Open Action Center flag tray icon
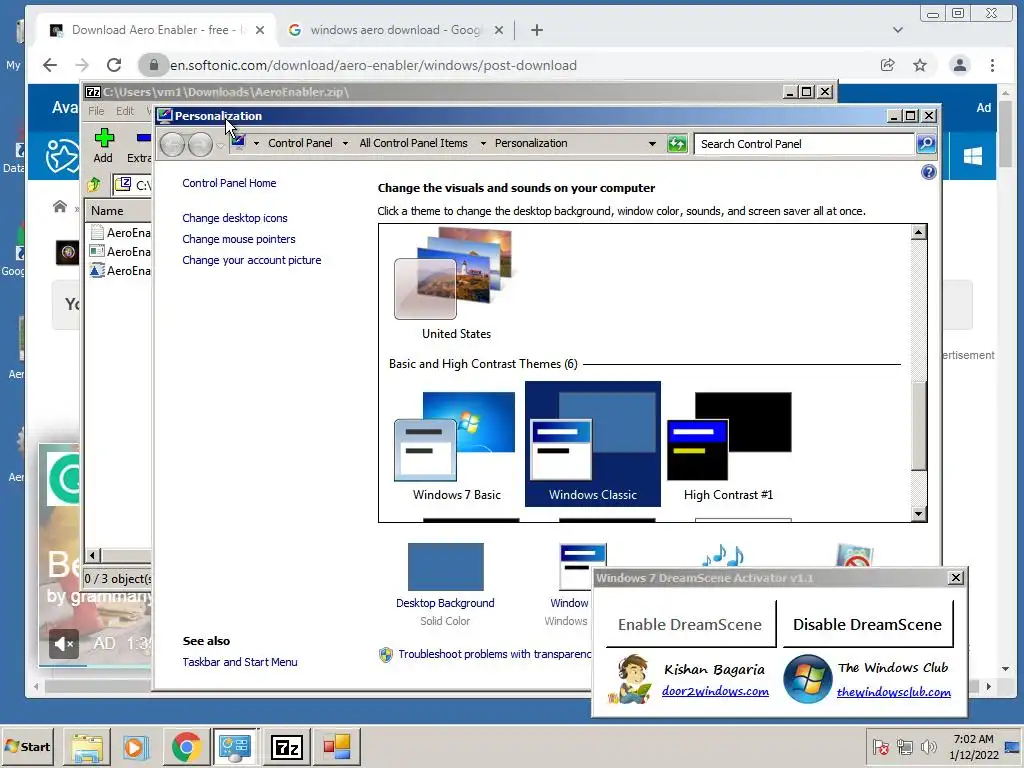The image size is (1024, 768). [x=880, y=746]
